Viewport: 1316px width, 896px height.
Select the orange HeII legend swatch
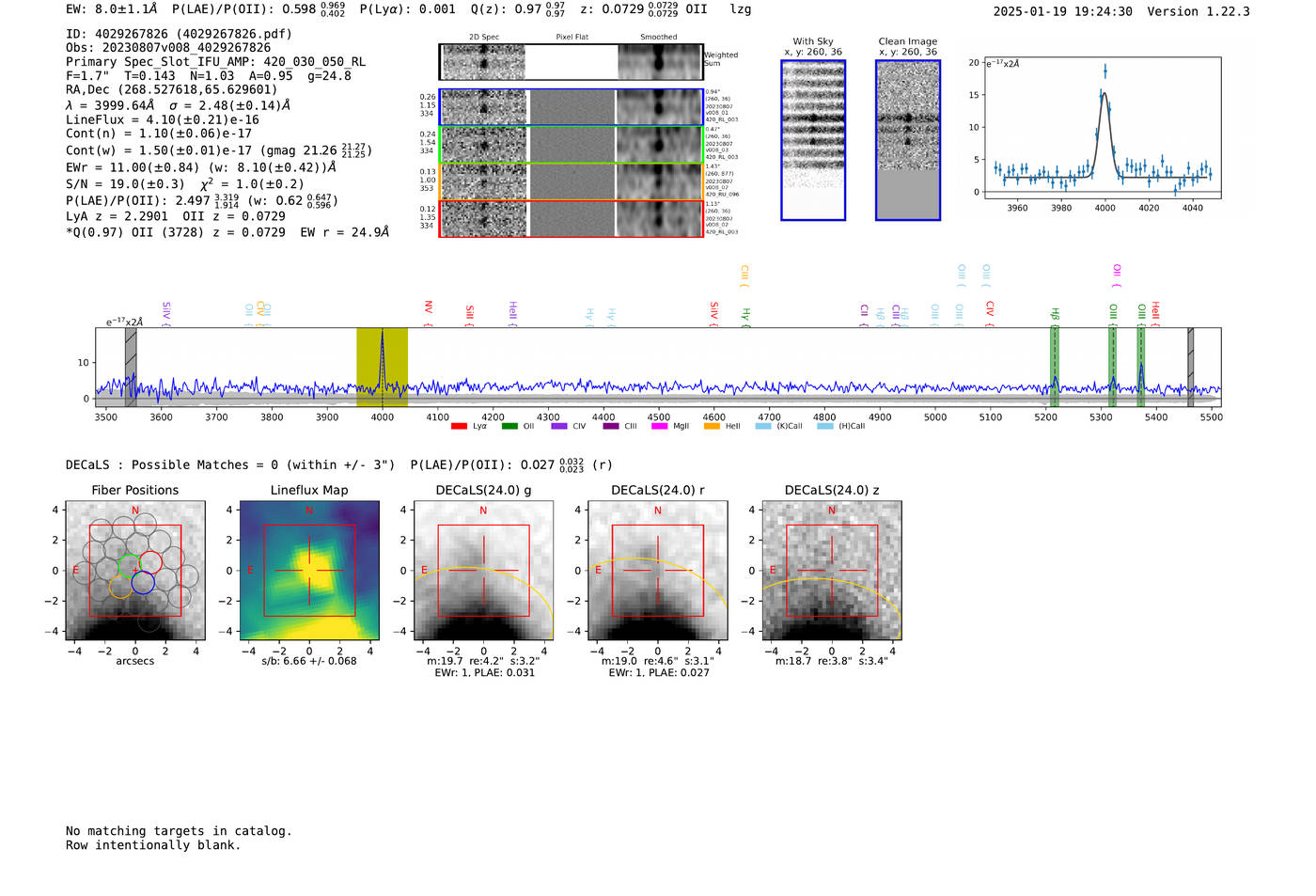[x=712, y=426]
